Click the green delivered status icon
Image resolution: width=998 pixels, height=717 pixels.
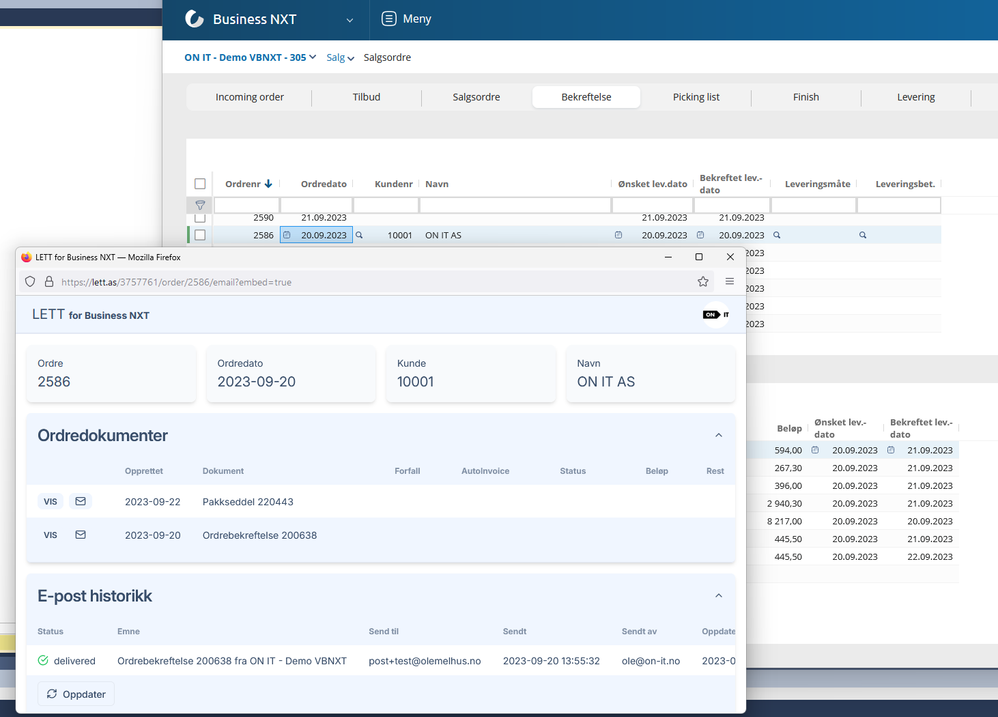point(43,660)
